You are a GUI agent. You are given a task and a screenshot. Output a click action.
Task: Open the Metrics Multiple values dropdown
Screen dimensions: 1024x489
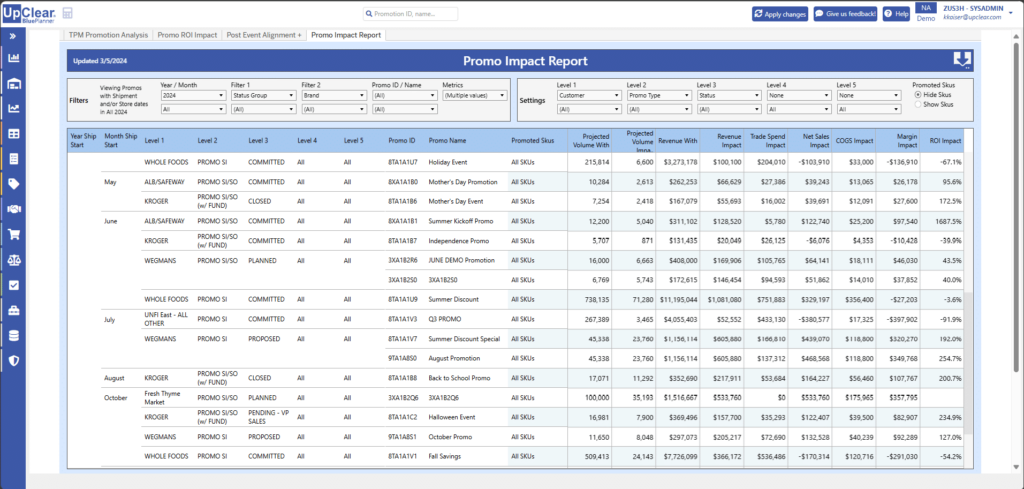(475, 95)
